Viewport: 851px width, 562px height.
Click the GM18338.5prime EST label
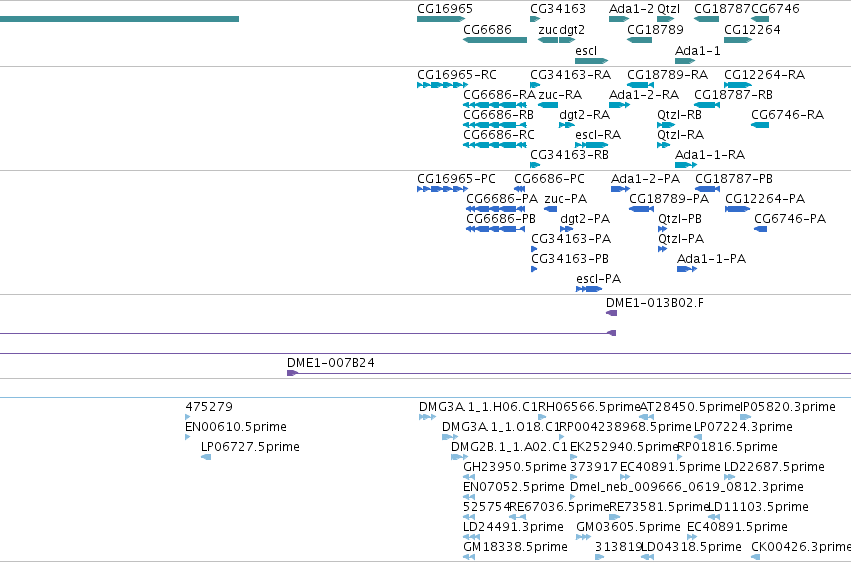coord(515,547)
